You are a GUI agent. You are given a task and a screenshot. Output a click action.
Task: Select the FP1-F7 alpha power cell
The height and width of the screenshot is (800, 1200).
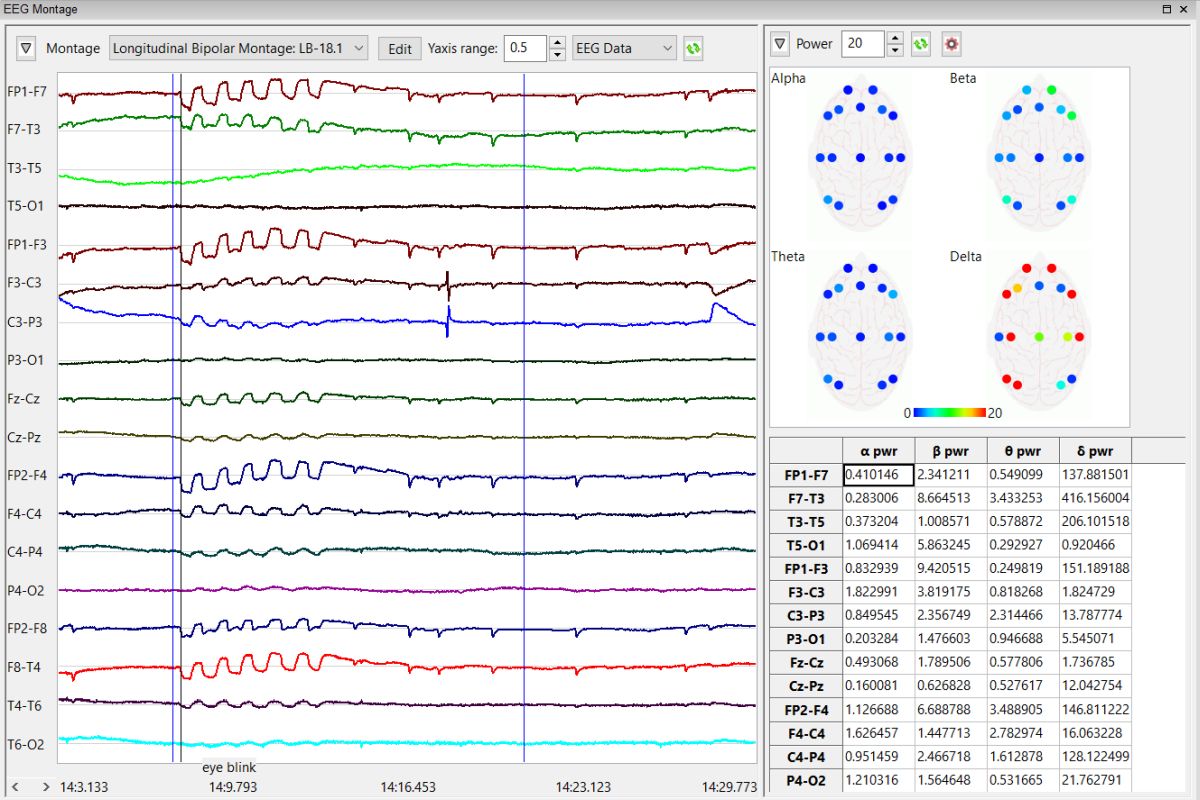point(878,475)
